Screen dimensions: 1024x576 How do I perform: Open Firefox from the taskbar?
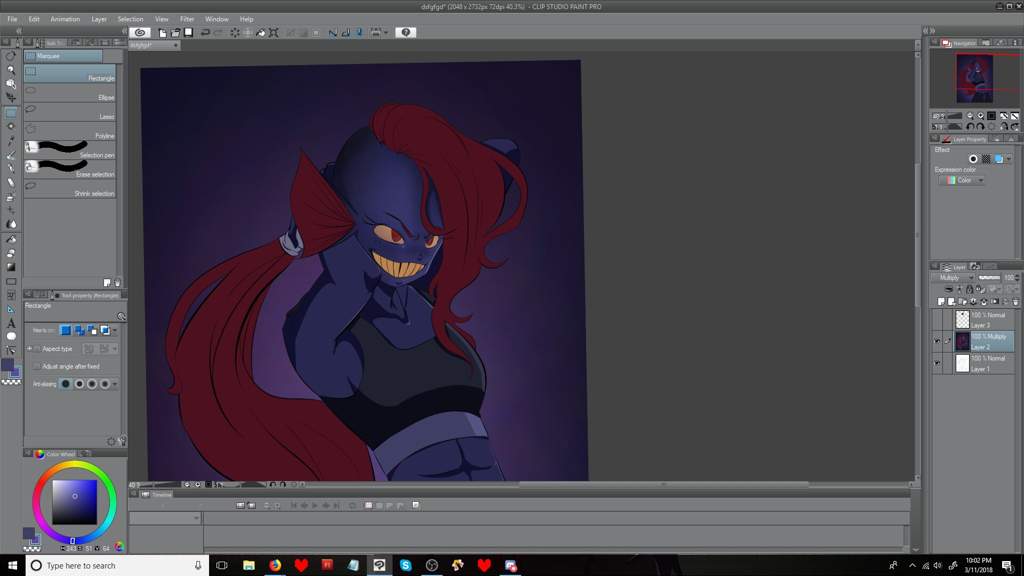(x=275, y=566)
